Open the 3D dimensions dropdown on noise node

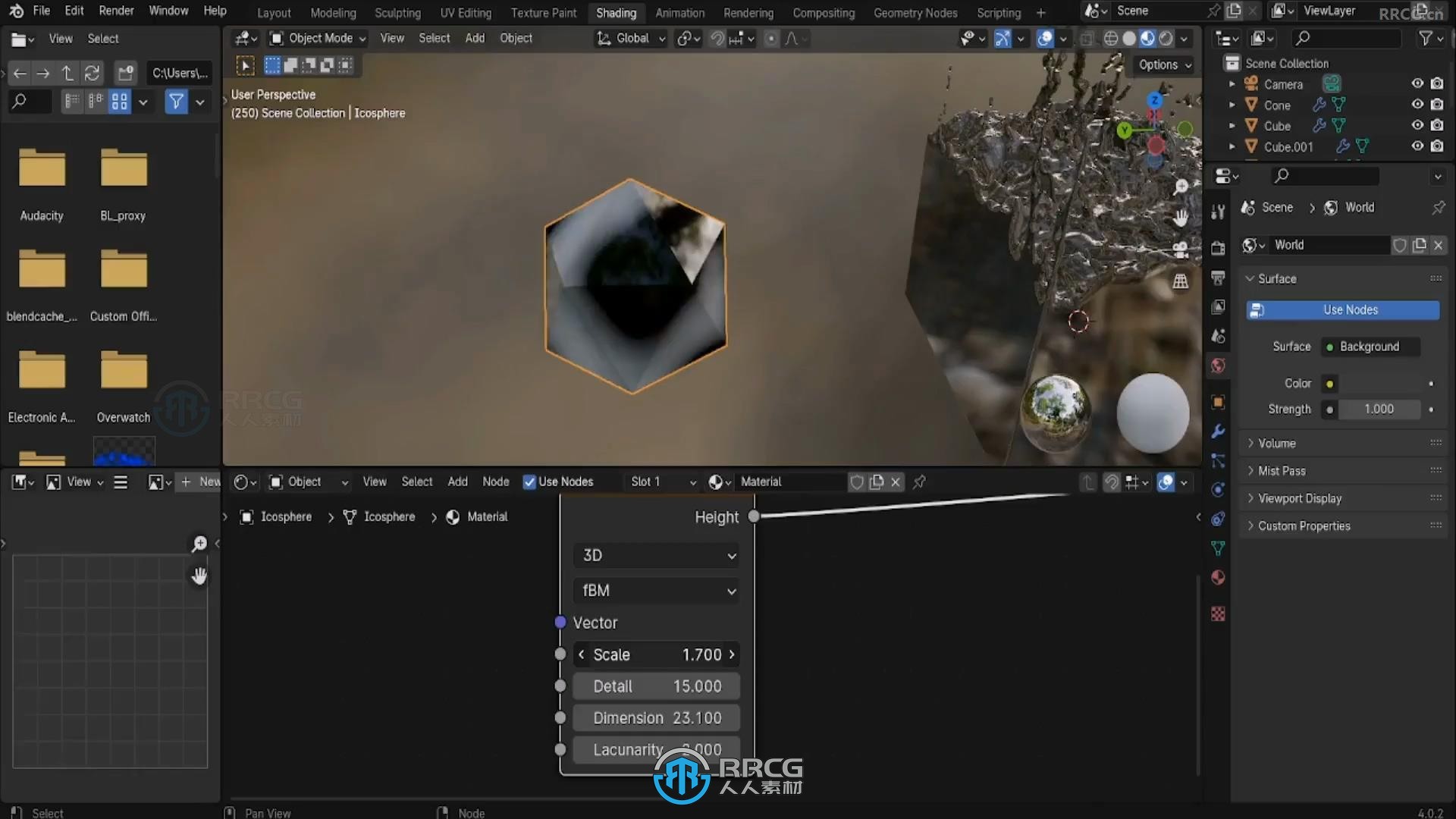(x=657, y=556)
